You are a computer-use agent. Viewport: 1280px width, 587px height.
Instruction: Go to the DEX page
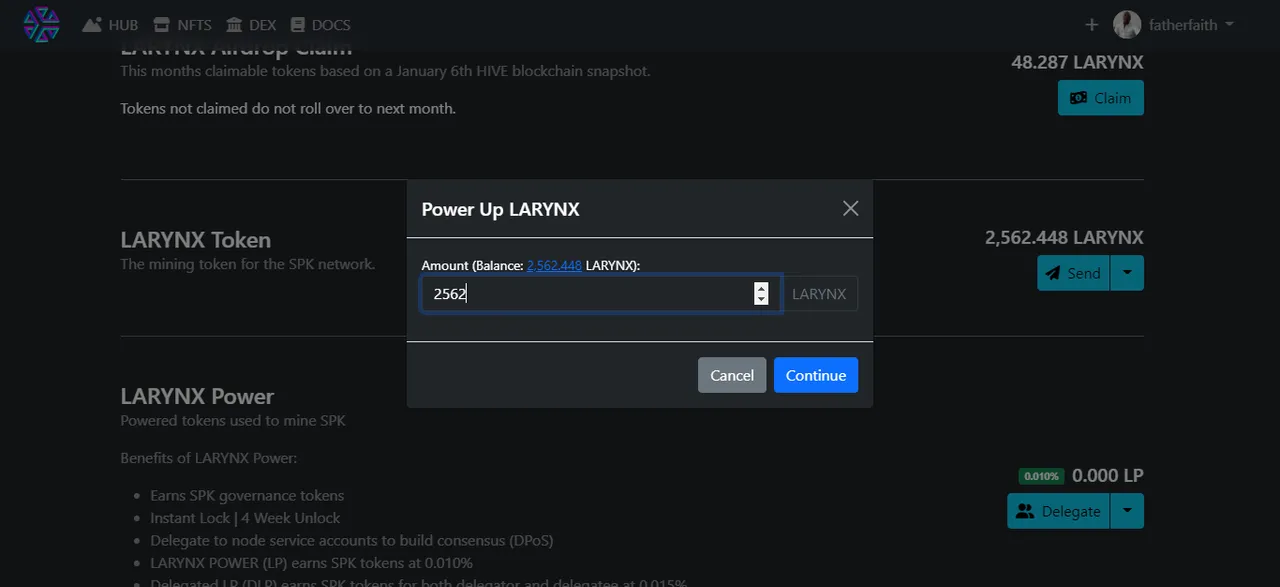[x=251, y=25]
